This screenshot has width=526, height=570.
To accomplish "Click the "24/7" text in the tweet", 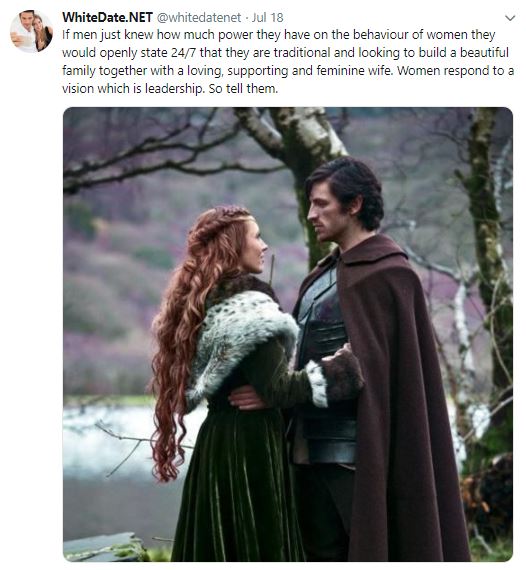I will [x=184, y=52].
